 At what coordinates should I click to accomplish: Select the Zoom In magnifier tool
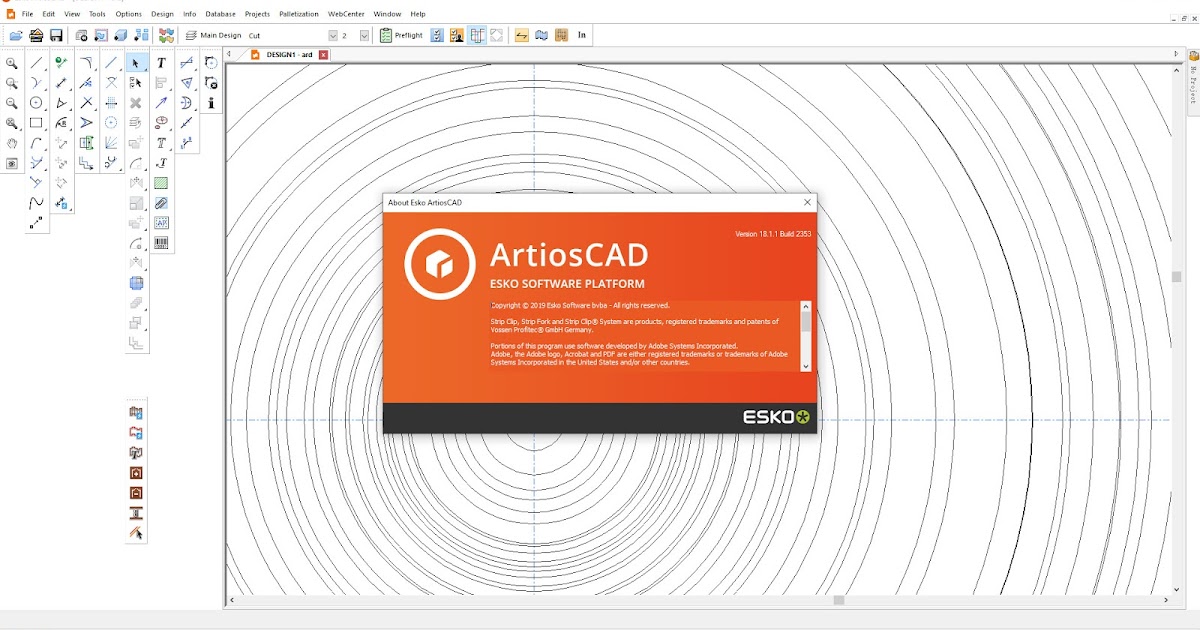[x=12, y=63]
